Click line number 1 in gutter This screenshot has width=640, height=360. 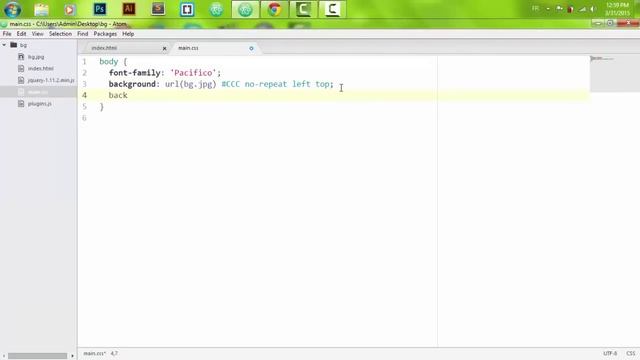point(84,62)
